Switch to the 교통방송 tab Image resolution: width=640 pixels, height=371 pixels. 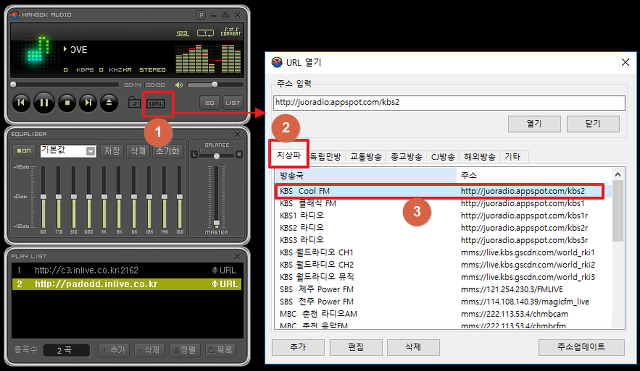366,157
